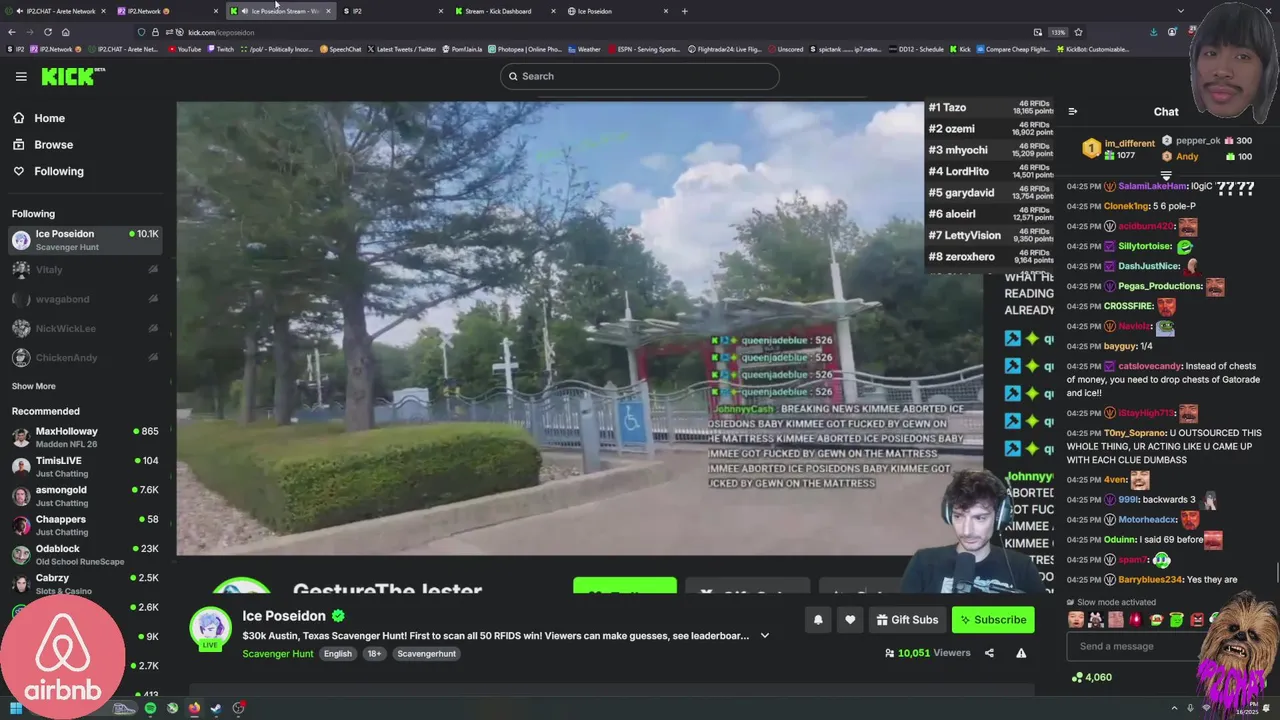
Task: Type in Send a message field
Action: (1140, 646)
